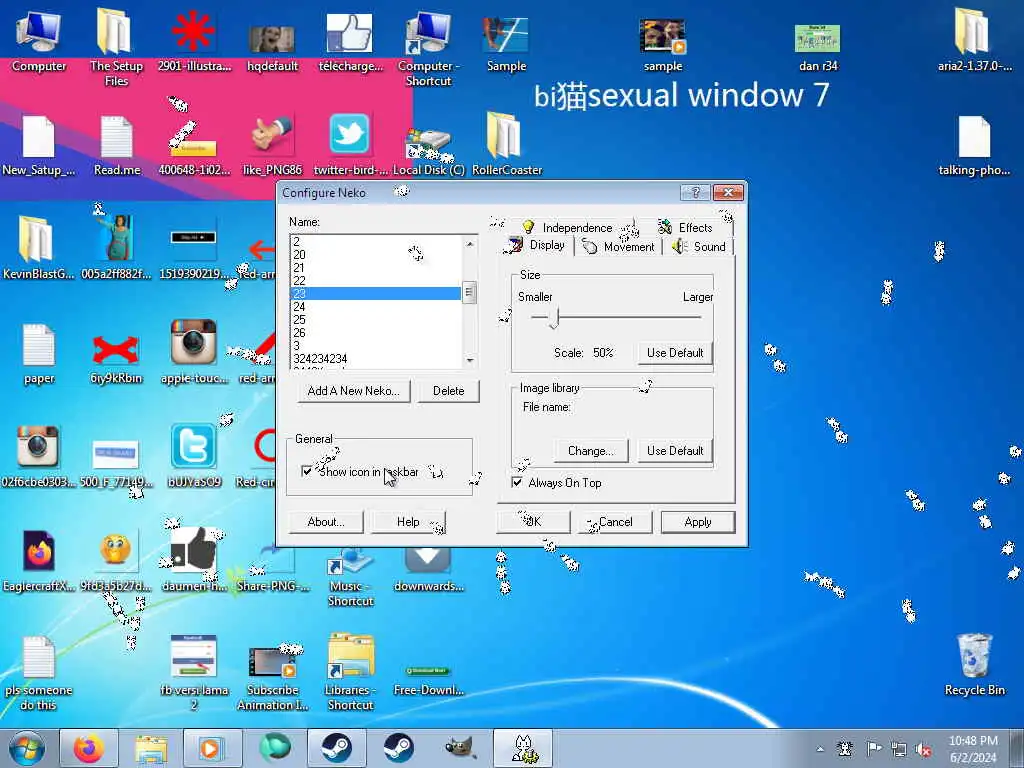Select the talking-pho file icon
Viewport: 1024px width, 768px height.
pos(974,145)
